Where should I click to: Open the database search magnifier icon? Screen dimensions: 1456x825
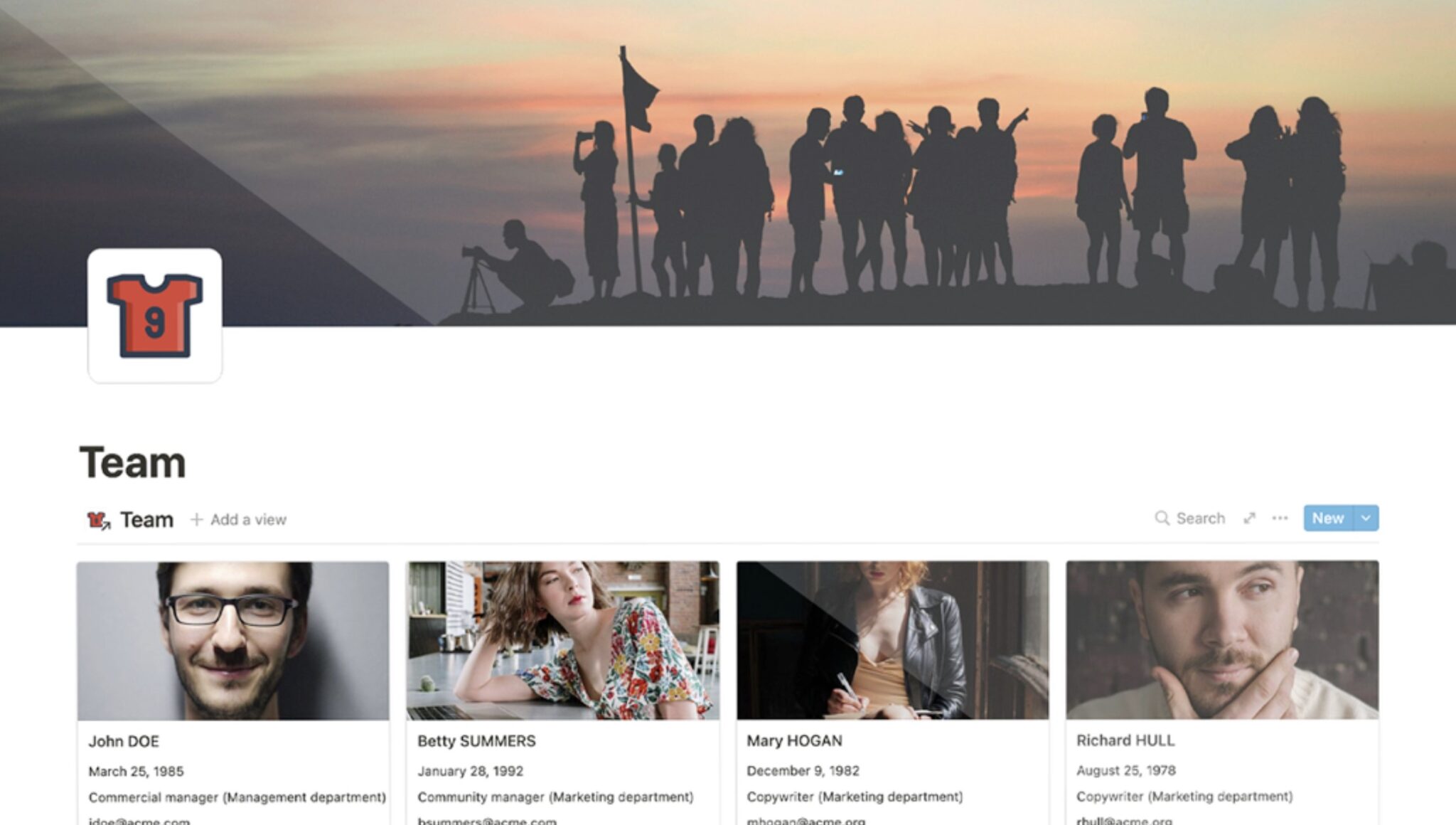[x=1162, y=518]
